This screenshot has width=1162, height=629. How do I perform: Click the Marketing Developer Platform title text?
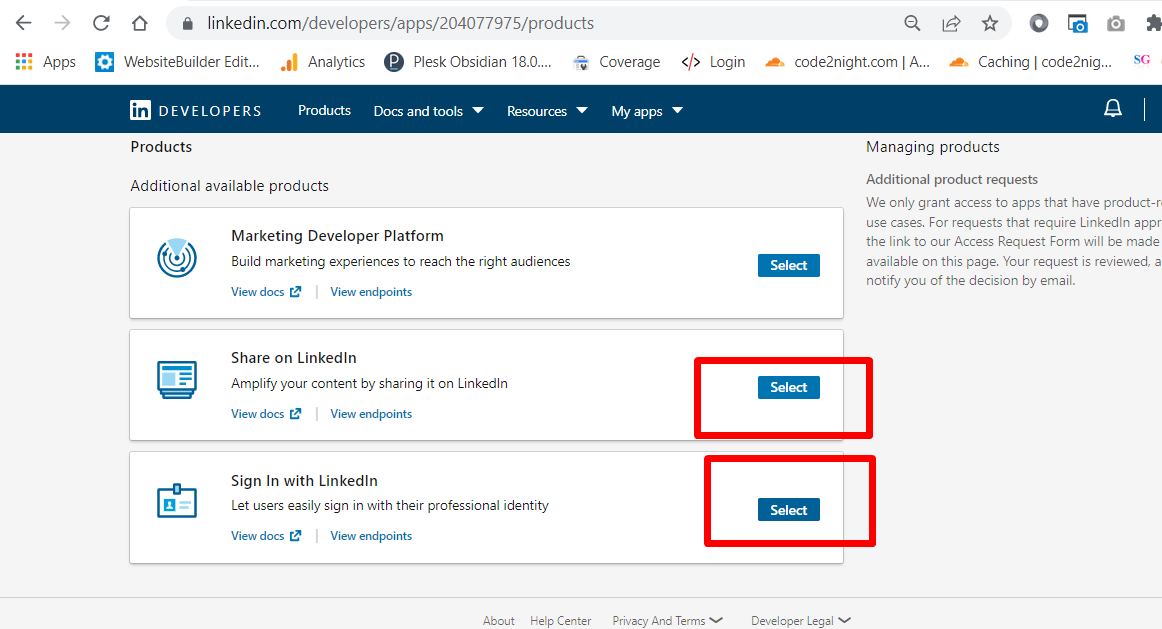[337, 236]
